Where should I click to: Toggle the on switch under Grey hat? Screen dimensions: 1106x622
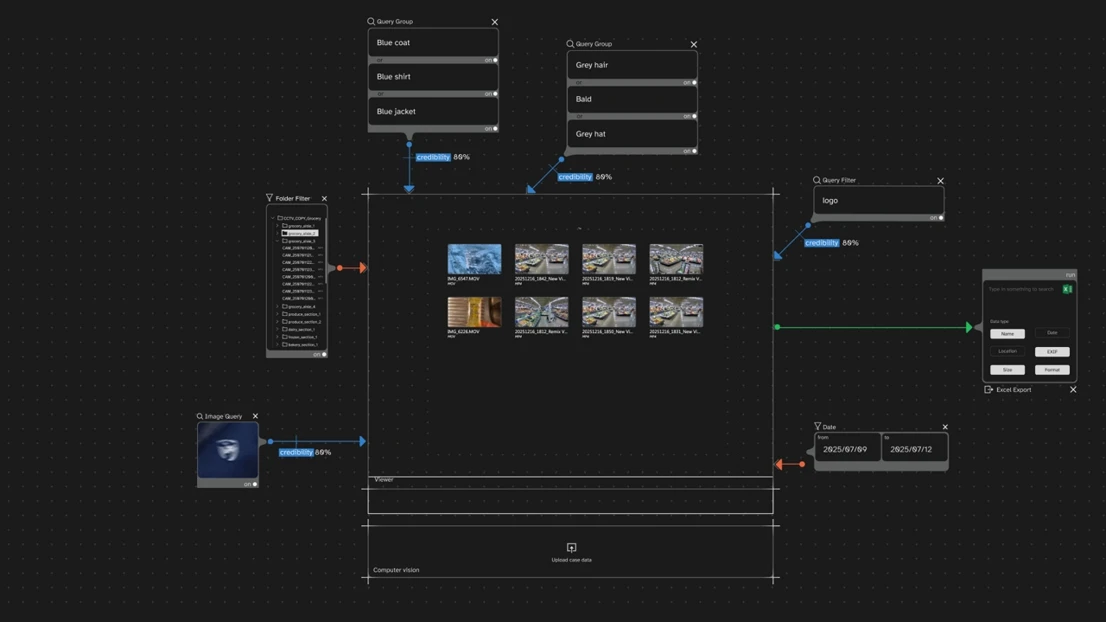click(x=693, y=151)
